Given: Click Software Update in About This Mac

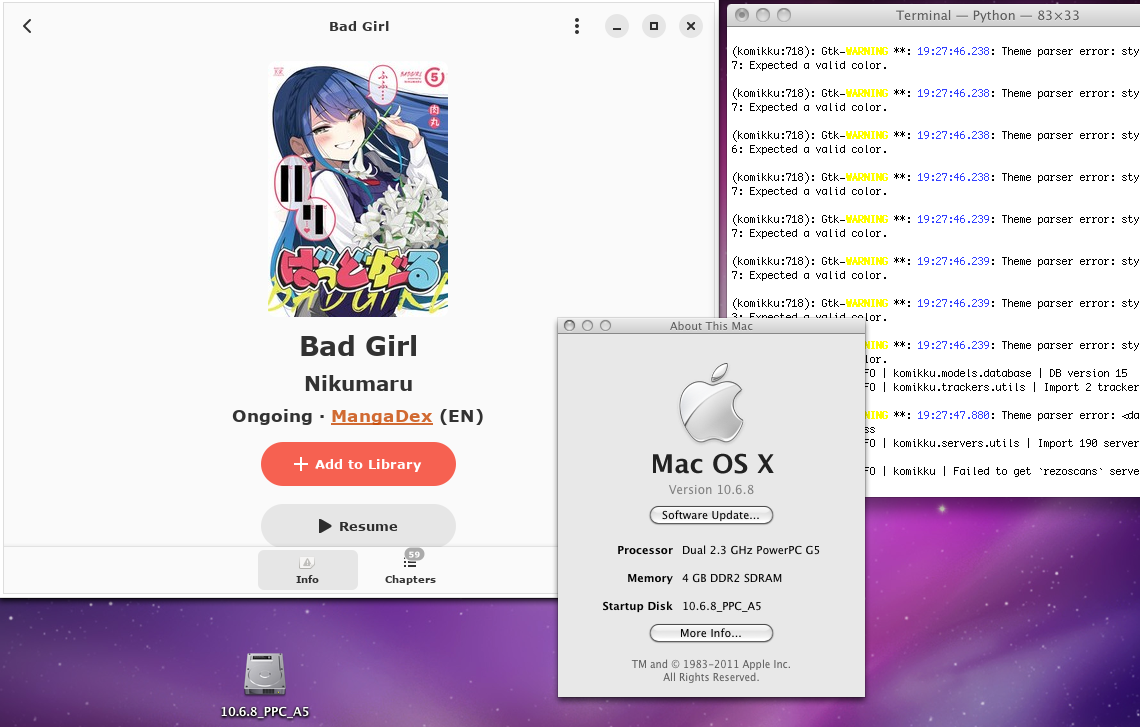Looking at the screenshot, I should click(711, 515).
